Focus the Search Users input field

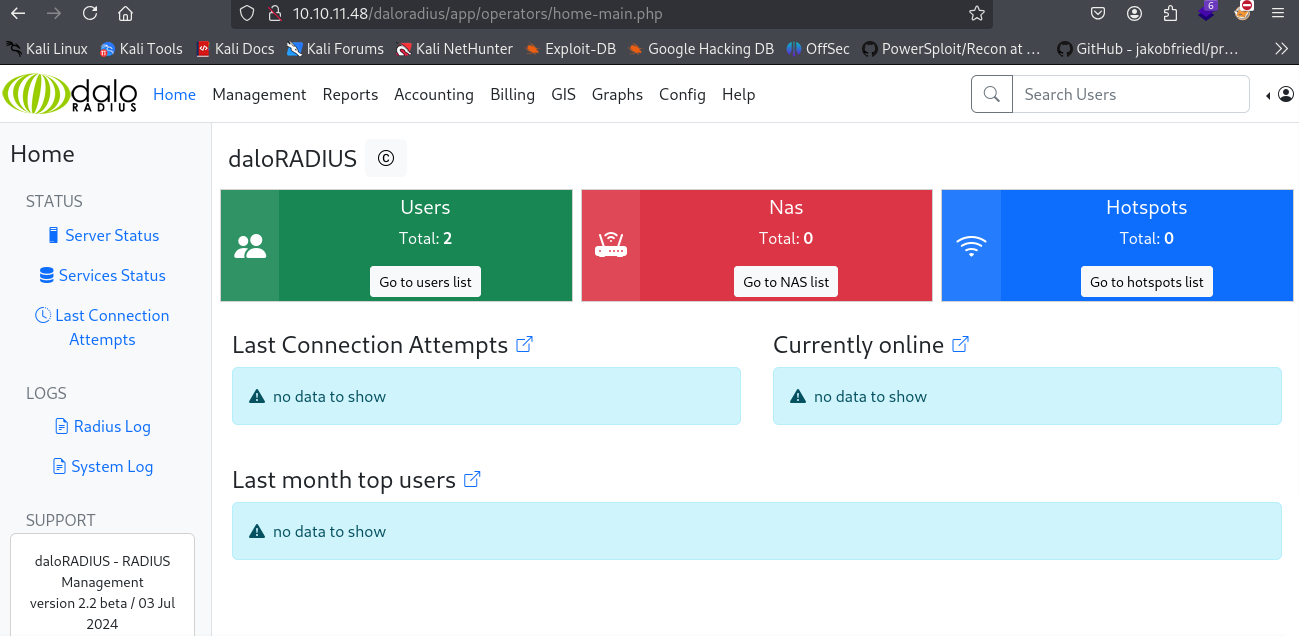(1131, 94)
